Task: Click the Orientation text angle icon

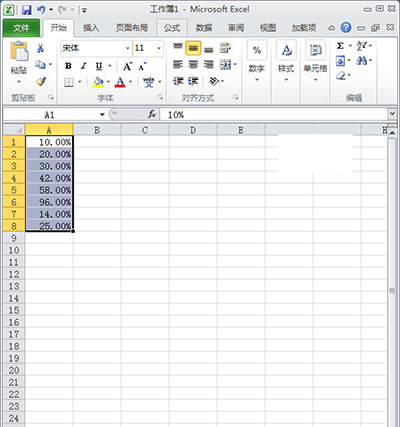Action: tap(214, 81)
